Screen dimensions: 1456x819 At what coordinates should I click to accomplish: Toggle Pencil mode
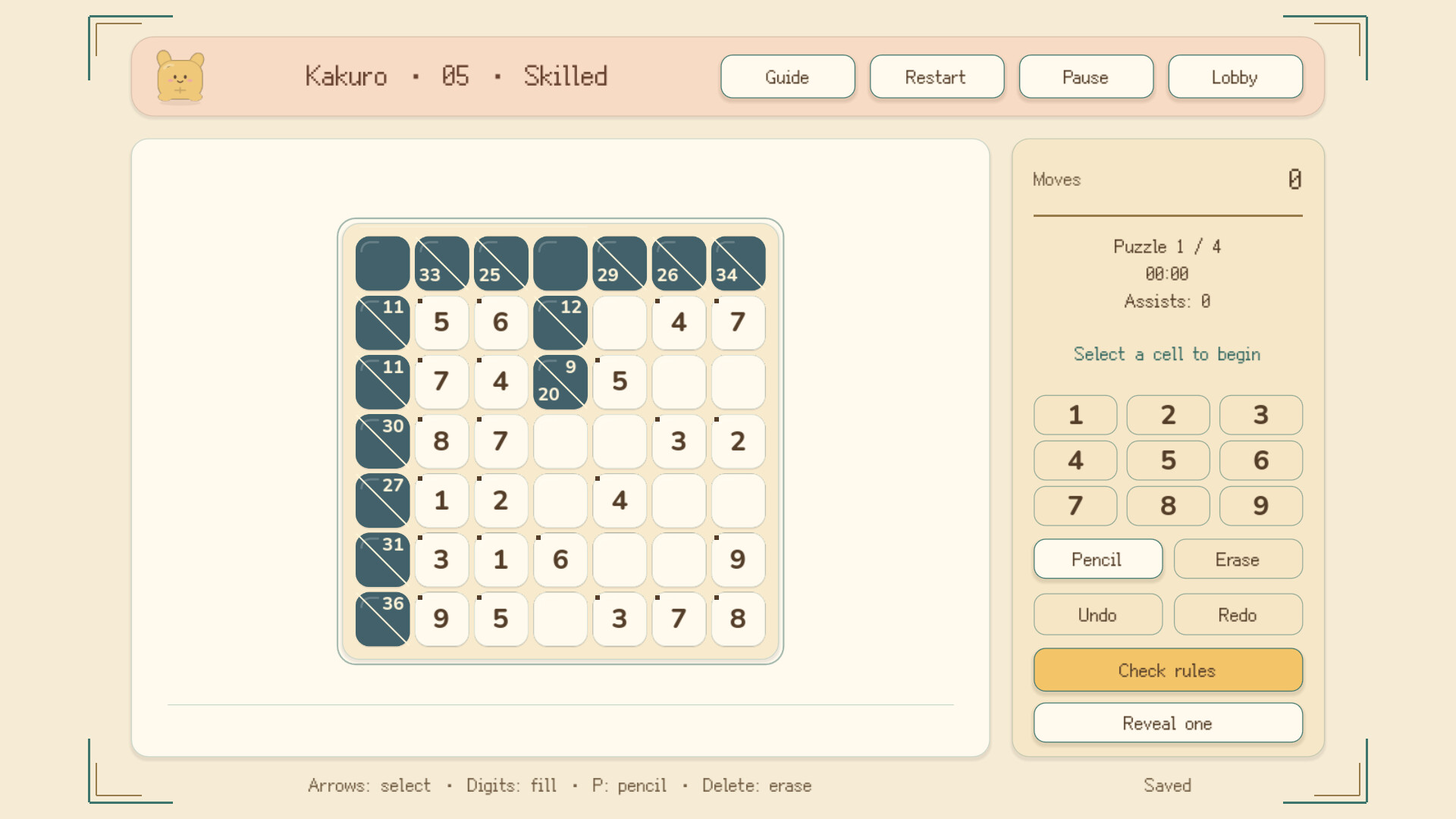click(1097, 559)
